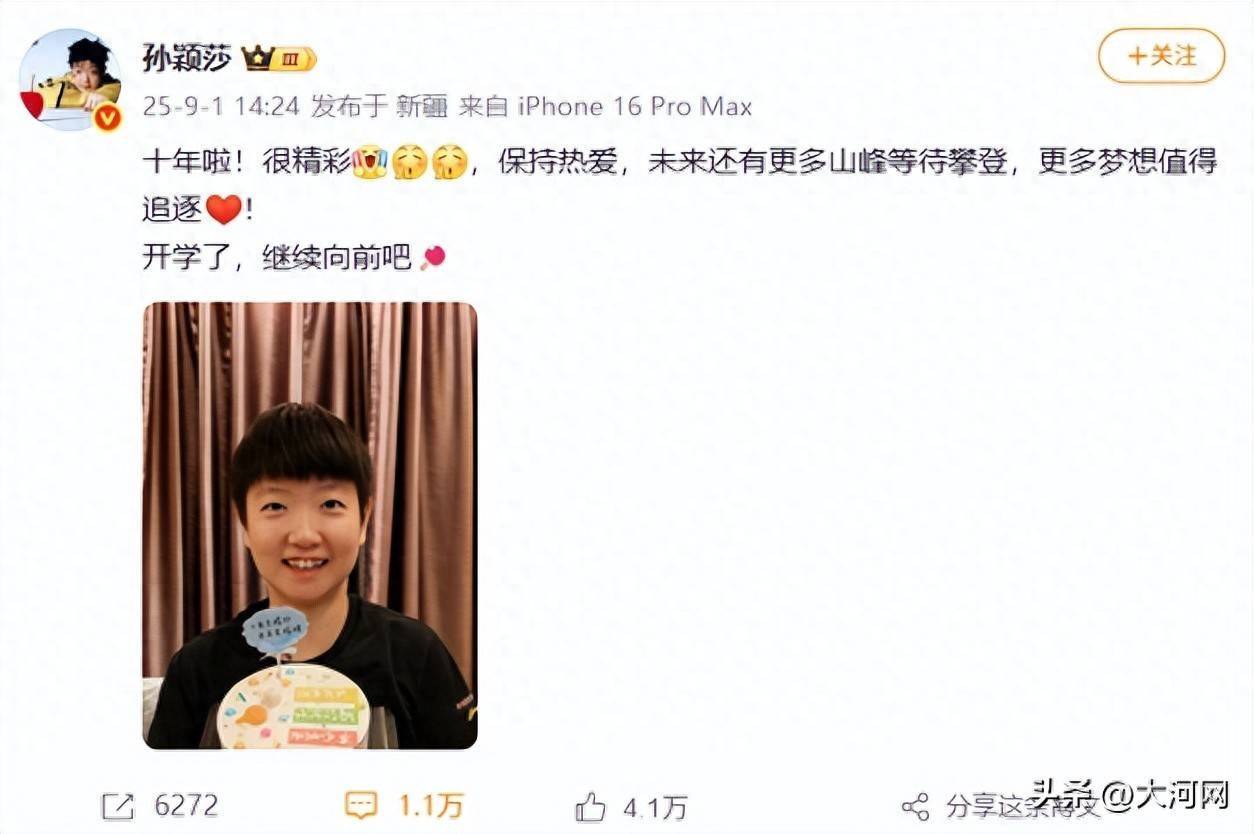Click the 1.1万 comment count
The width and height of the screenshot is (1254, 834).
click(x=432, y=806)
